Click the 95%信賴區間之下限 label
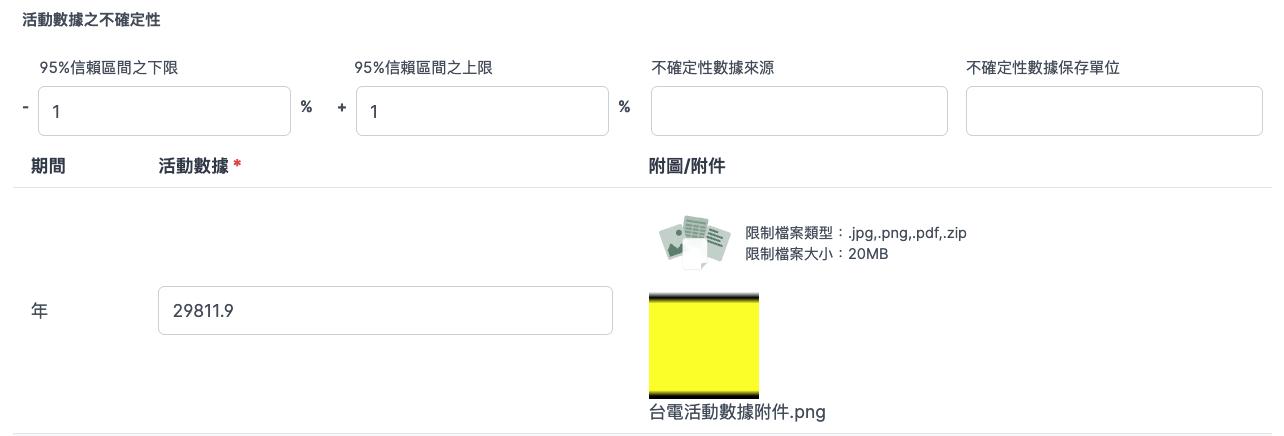 109,68
